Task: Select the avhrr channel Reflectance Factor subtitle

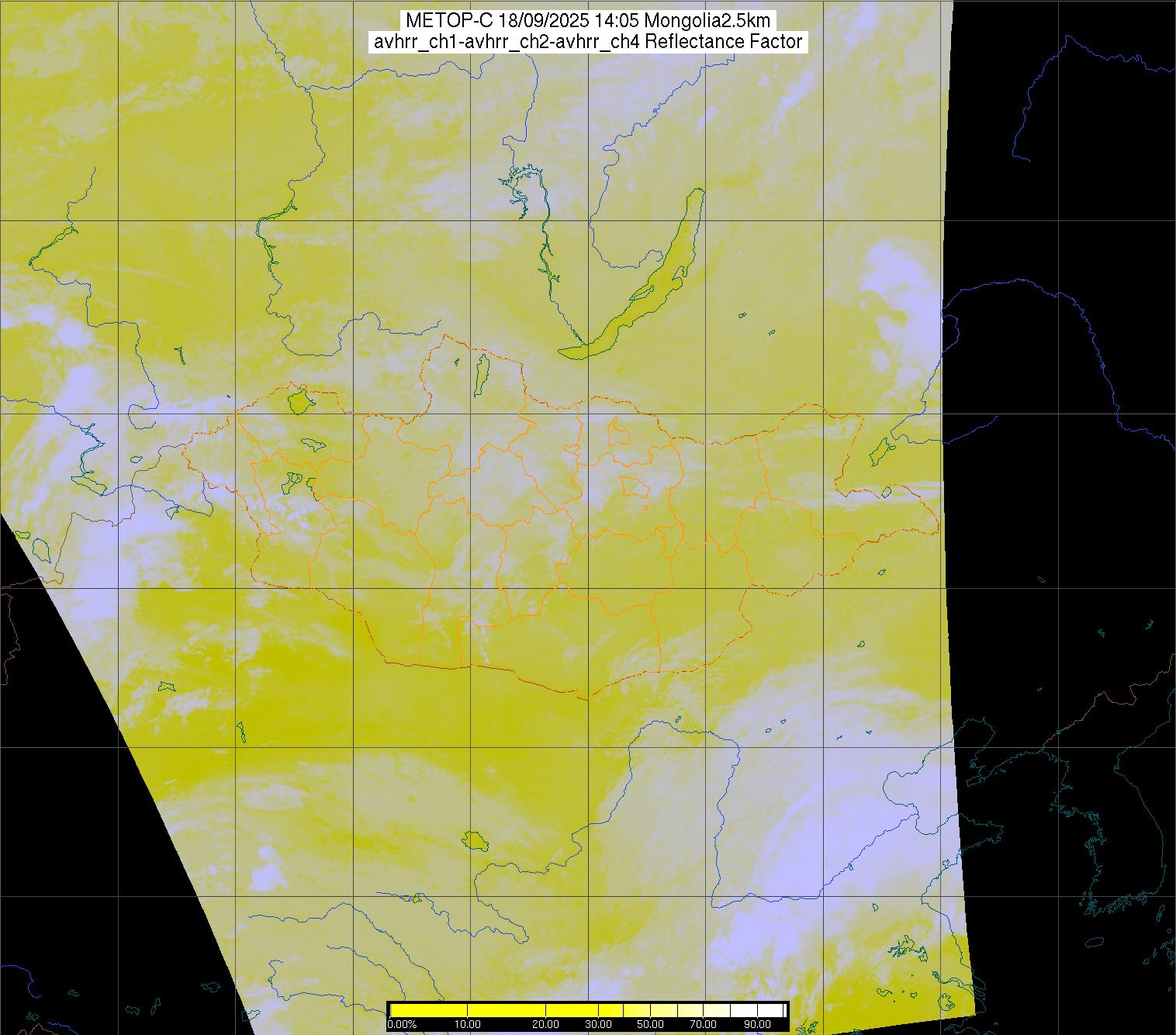Action: point(588,42)
